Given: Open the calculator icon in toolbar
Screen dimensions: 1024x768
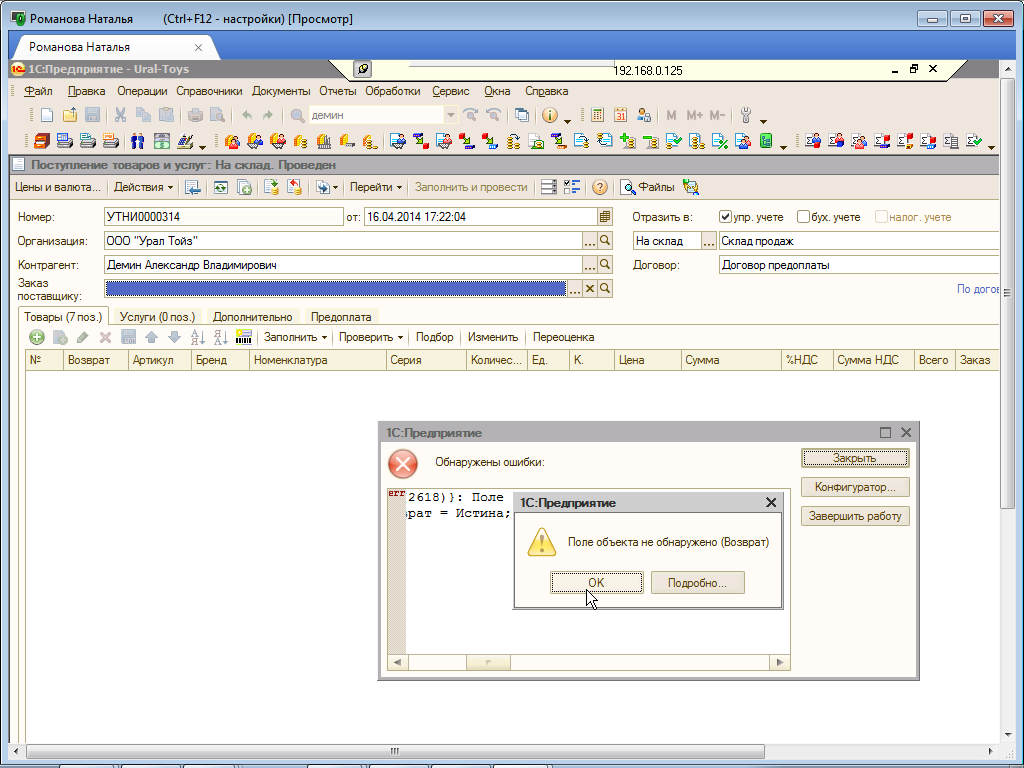Looking at the screenshot, I should point(597,116).
